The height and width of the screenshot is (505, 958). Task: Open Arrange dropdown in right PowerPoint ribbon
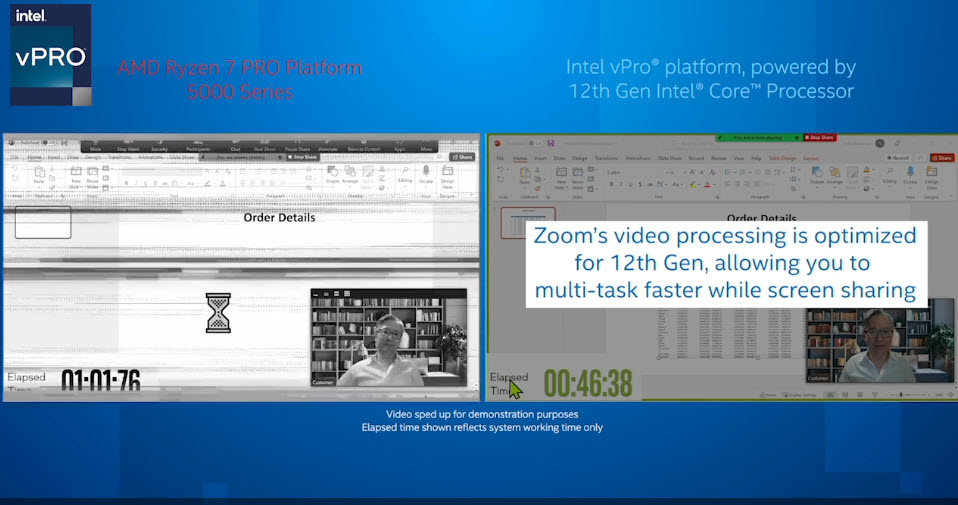tap(835, 176)
